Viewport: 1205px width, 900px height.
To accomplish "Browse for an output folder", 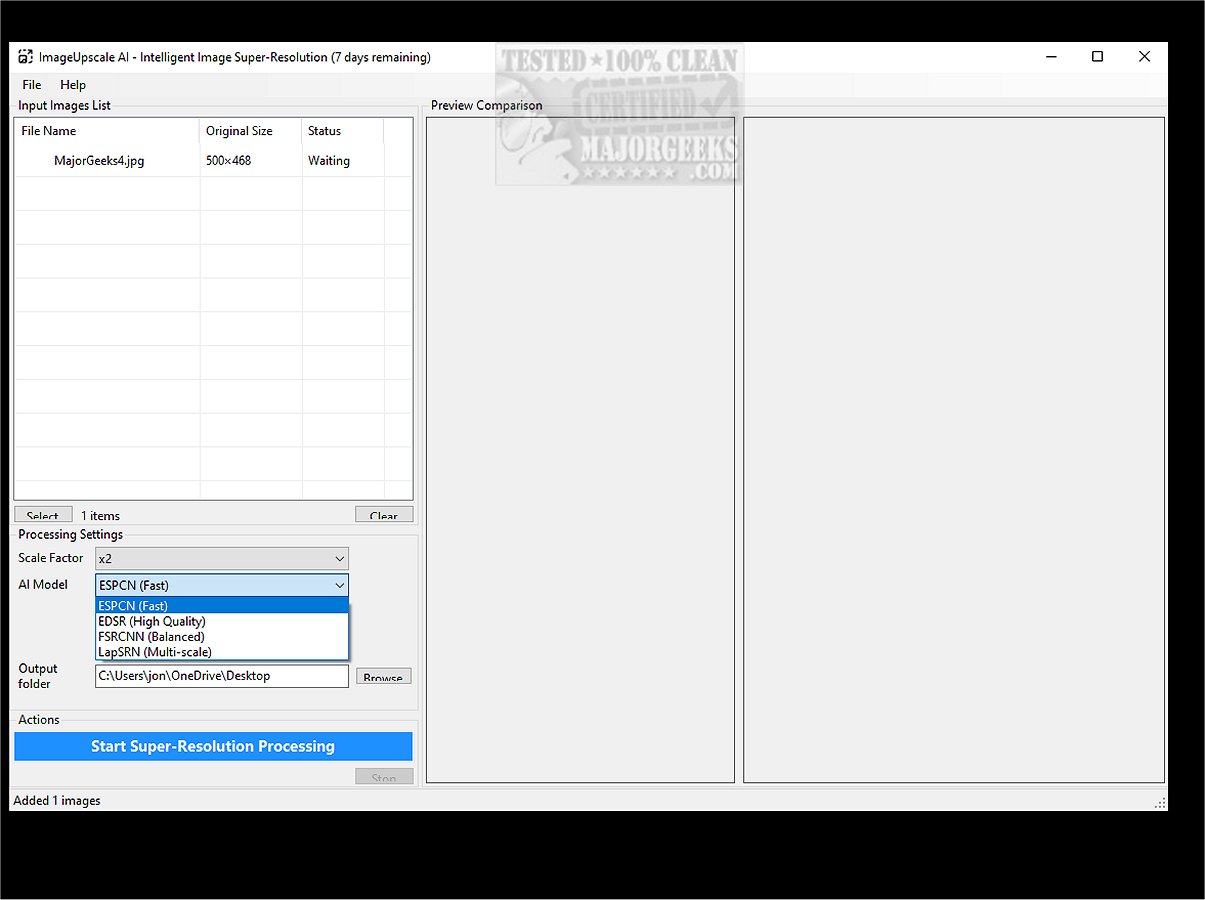I will click(x=383, y=677).
